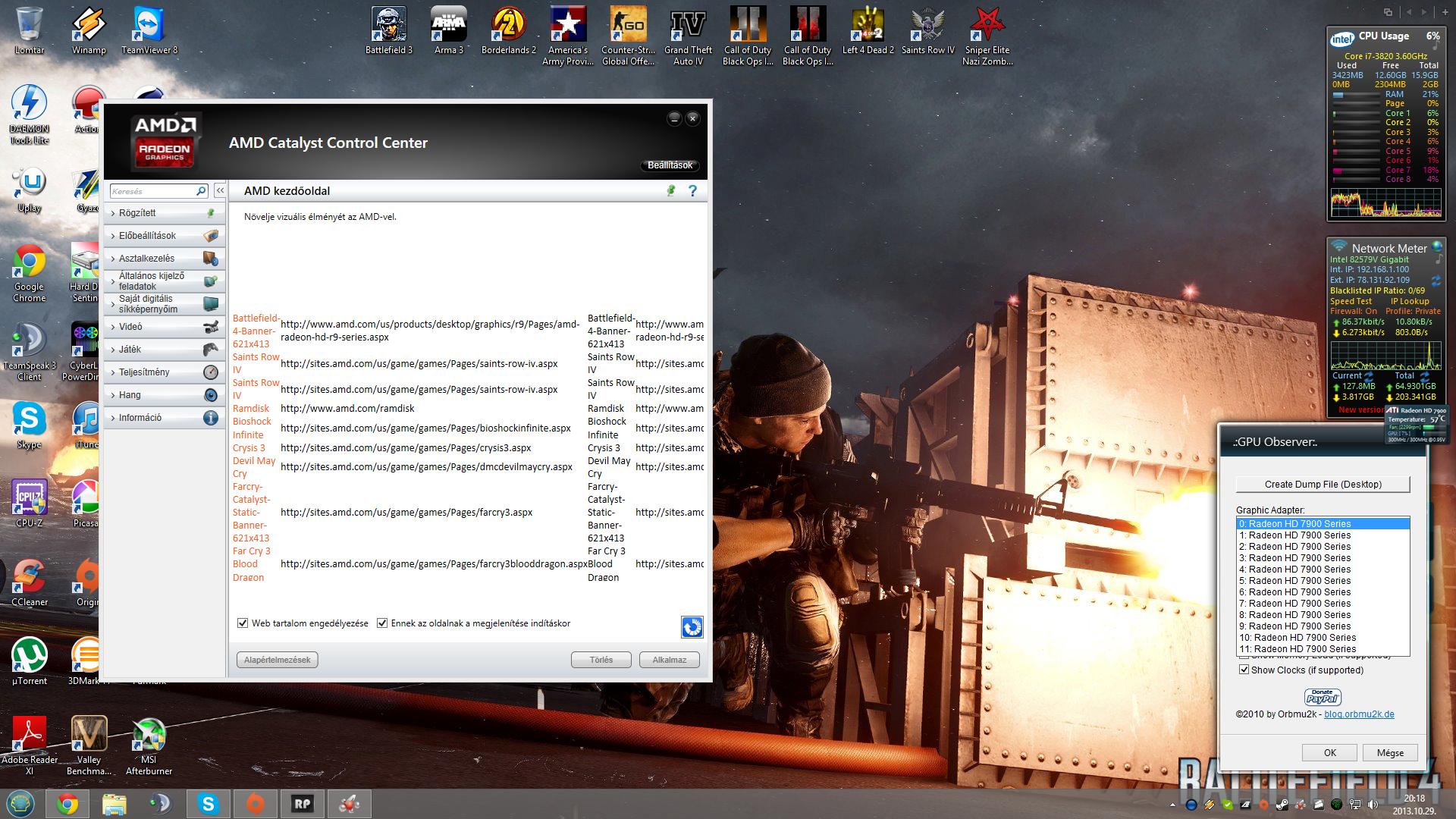Select adapter 0: Radeon HD 7900 Series
This screenshot has width=1456, height=819.
(x=1323, y=524)
